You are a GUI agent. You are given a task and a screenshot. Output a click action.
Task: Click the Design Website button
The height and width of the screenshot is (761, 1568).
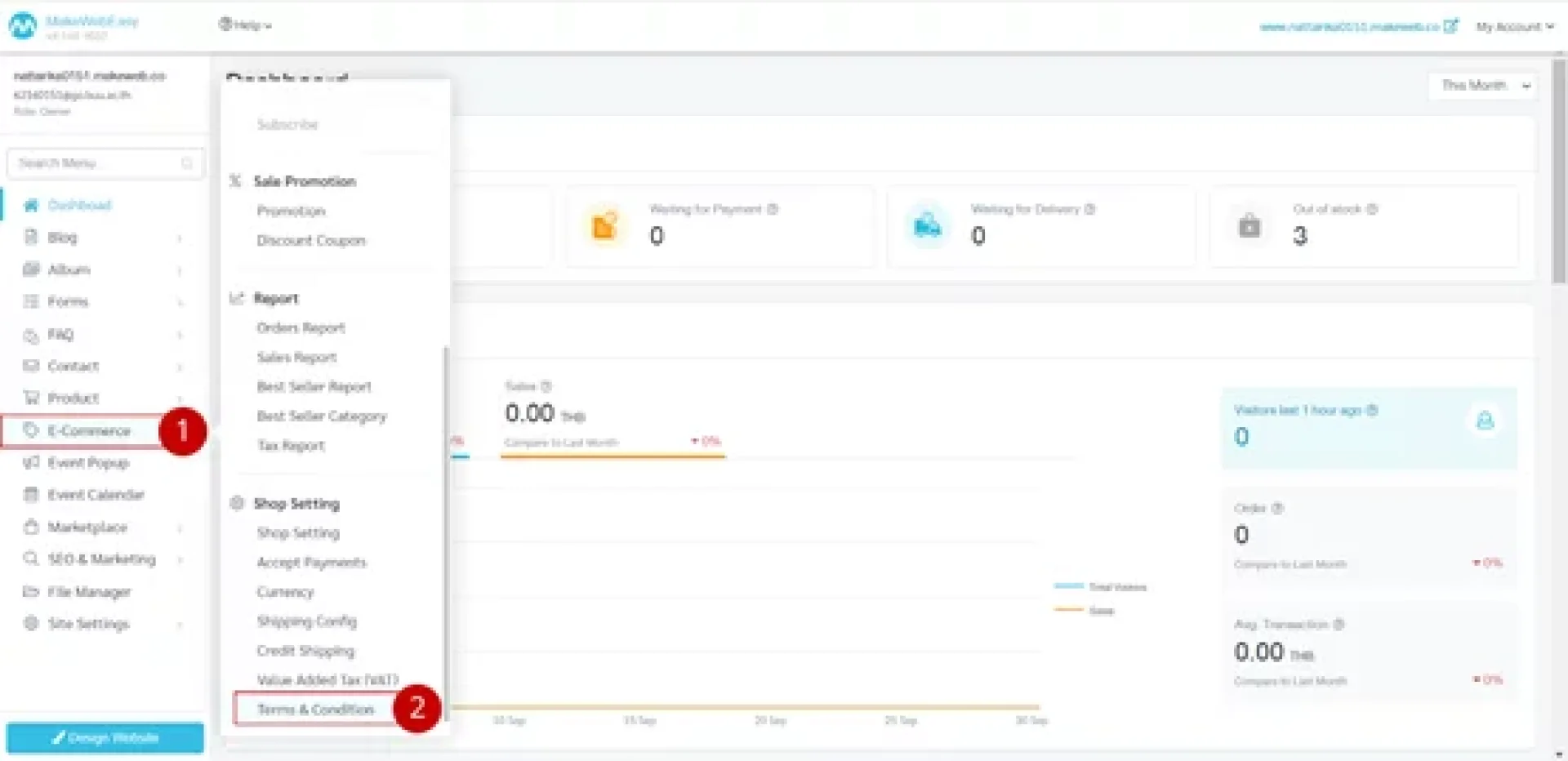point(105,737)
